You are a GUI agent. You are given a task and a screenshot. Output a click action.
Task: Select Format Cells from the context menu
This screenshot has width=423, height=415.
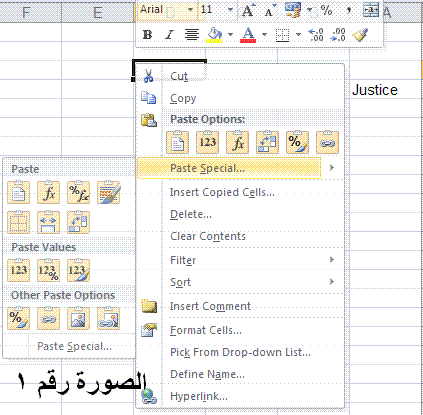(206, 330)
